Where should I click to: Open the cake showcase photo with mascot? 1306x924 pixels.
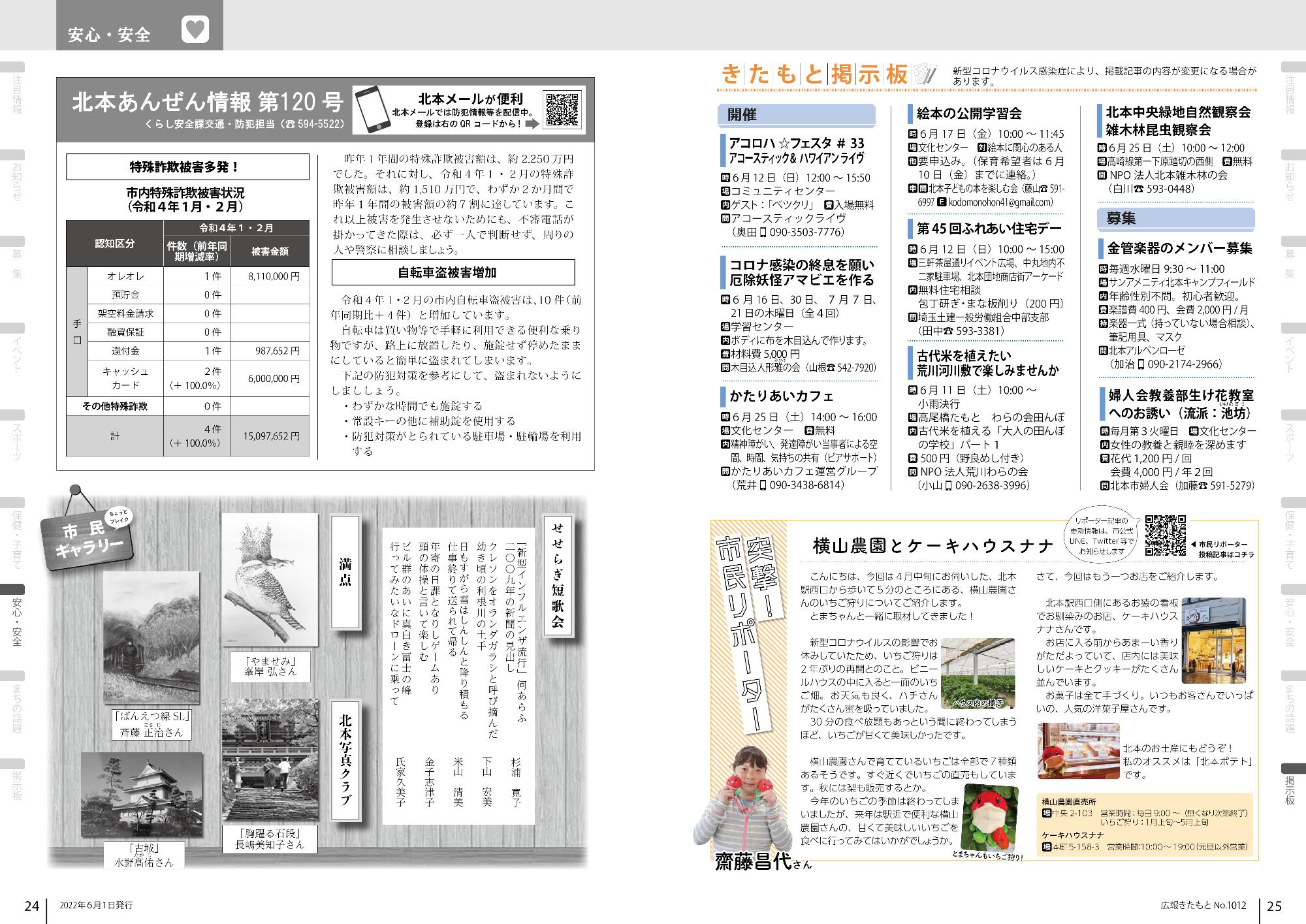tap(1079, 750)
